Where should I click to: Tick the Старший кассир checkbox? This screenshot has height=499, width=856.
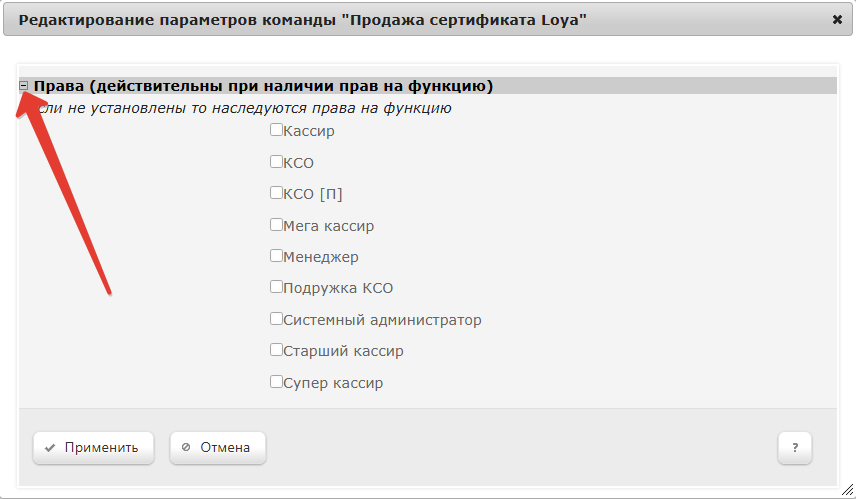[x=276, y=350]
